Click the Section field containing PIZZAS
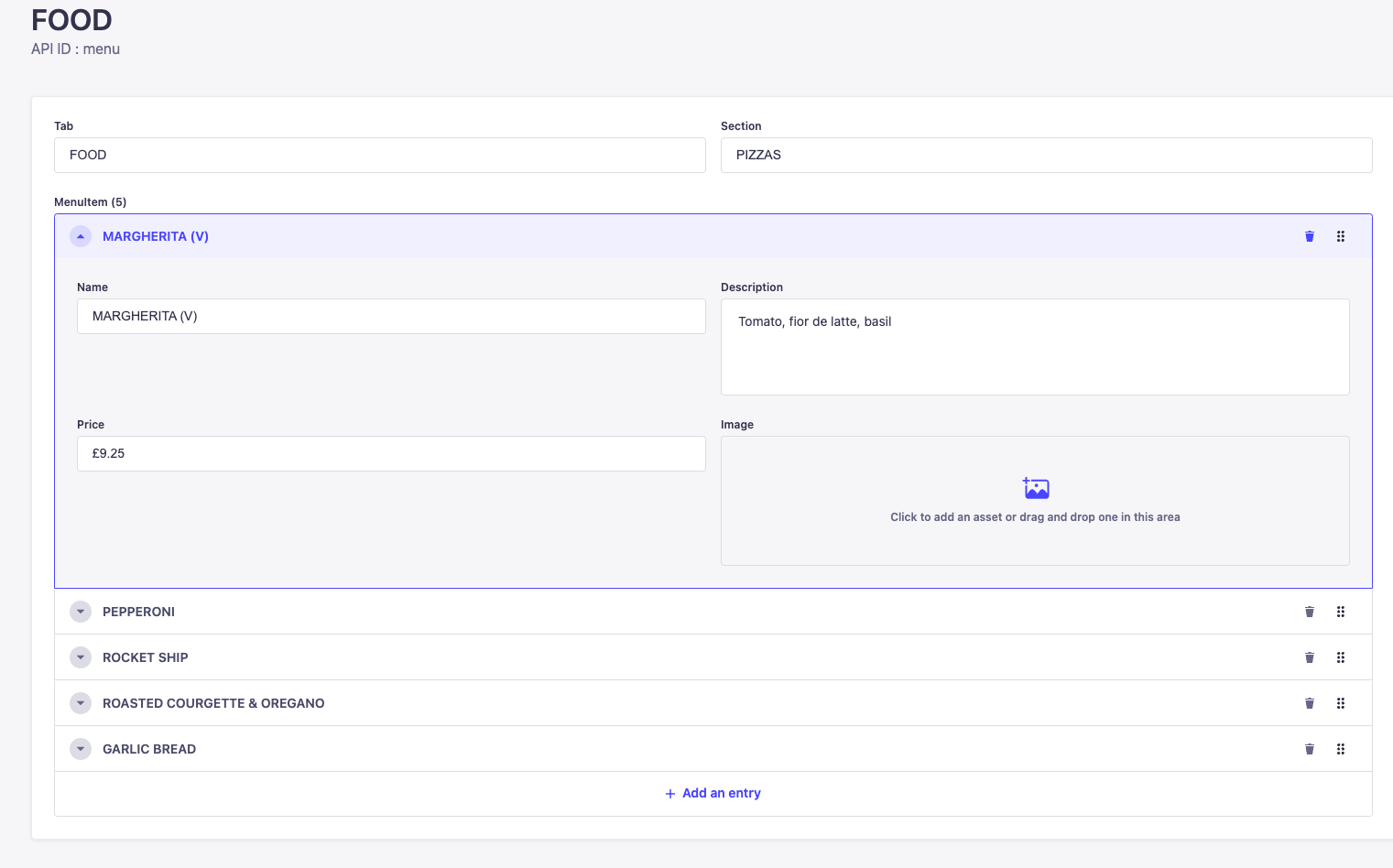The width and height of the screenshot is (1393, 868). pyautogui.click(x=1045, y=155)
